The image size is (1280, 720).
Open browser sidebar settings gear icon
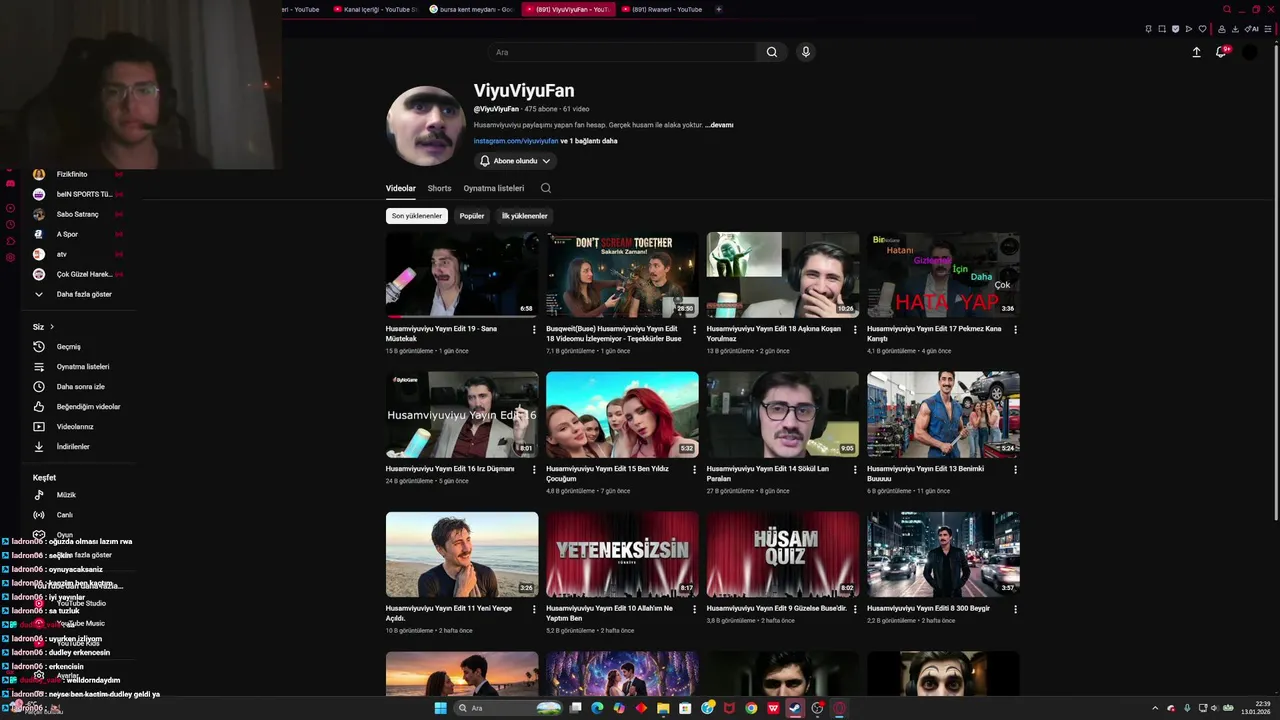tap(10, 257)
